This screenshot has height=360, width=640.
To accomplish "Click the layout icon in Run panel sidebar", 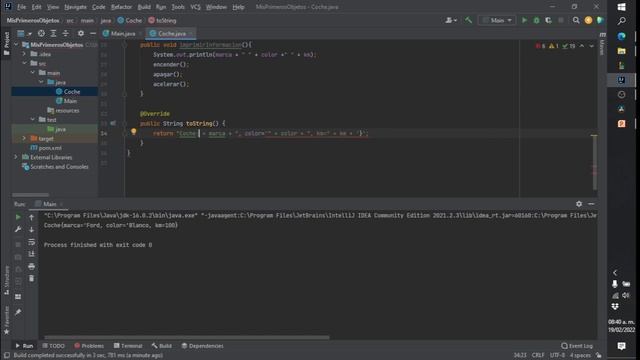I will click(x=18, y=297).
